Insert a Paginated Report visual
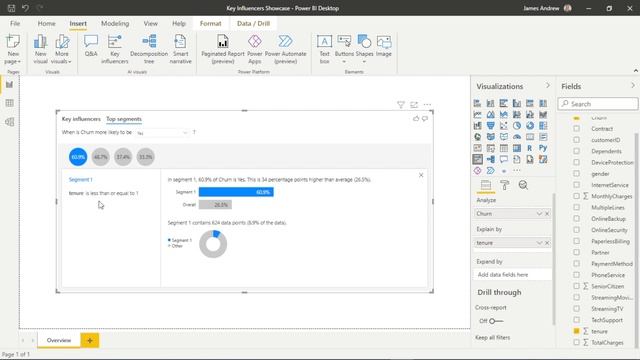Image resolution: width=640 pixels, height=360 pixels. (223, 49)
